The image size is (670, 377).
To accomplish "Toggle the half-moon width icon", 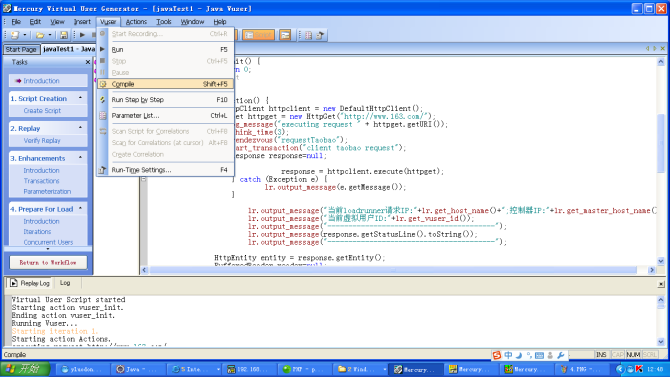I will click(519, 355).
